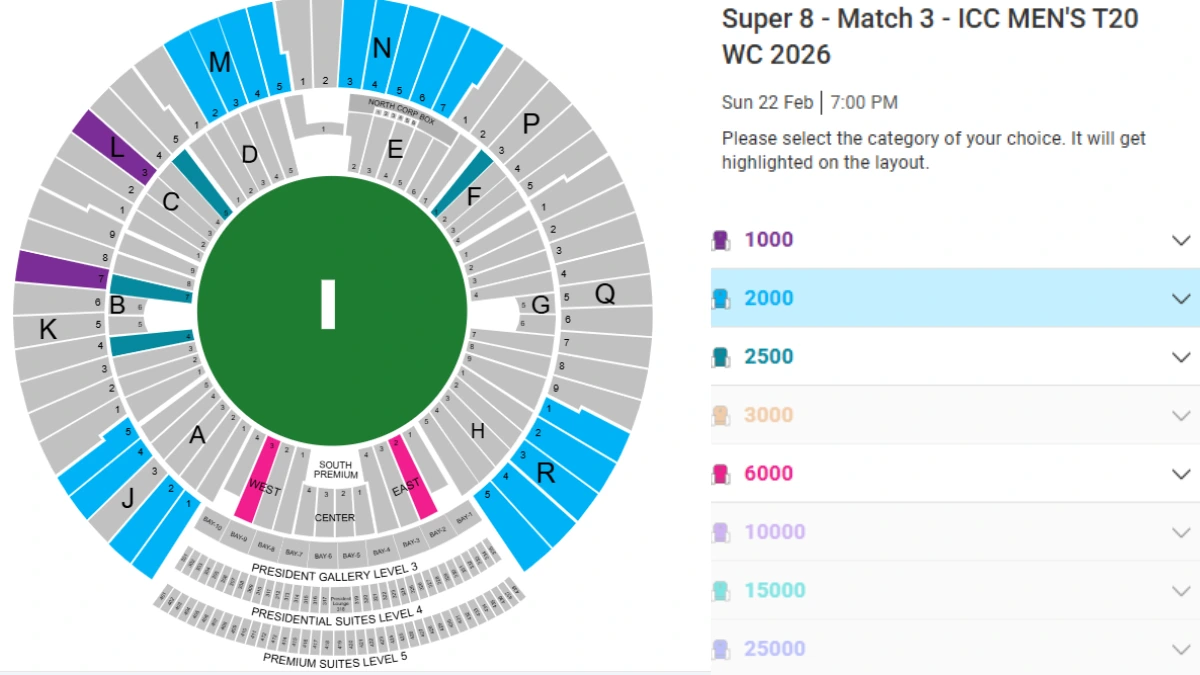
Task: Click the peach seat icon for 3000
Action: tap(720, 415)
